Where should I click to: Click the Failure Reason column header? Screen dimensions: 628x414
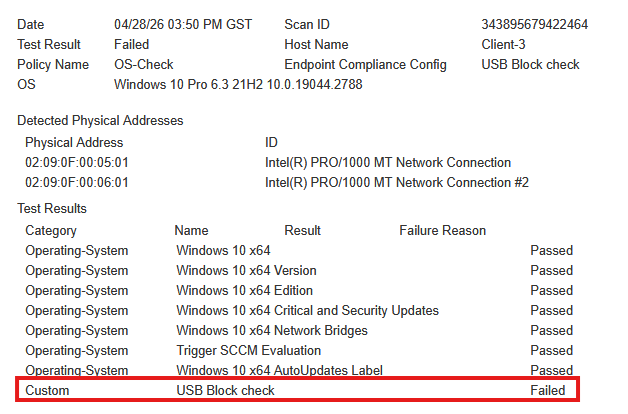coord(442,231)
